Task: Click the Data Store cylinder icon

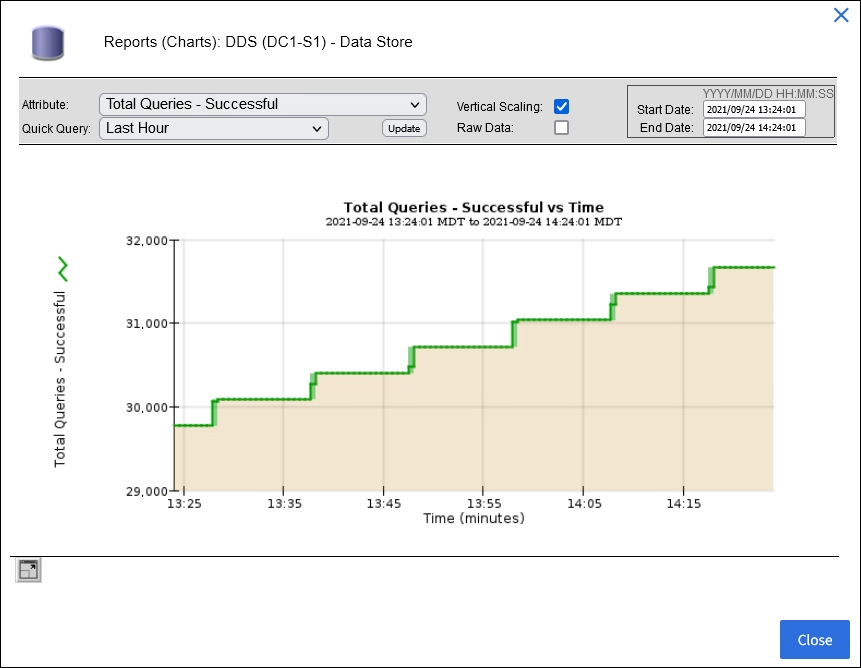Action: (47, 43)
